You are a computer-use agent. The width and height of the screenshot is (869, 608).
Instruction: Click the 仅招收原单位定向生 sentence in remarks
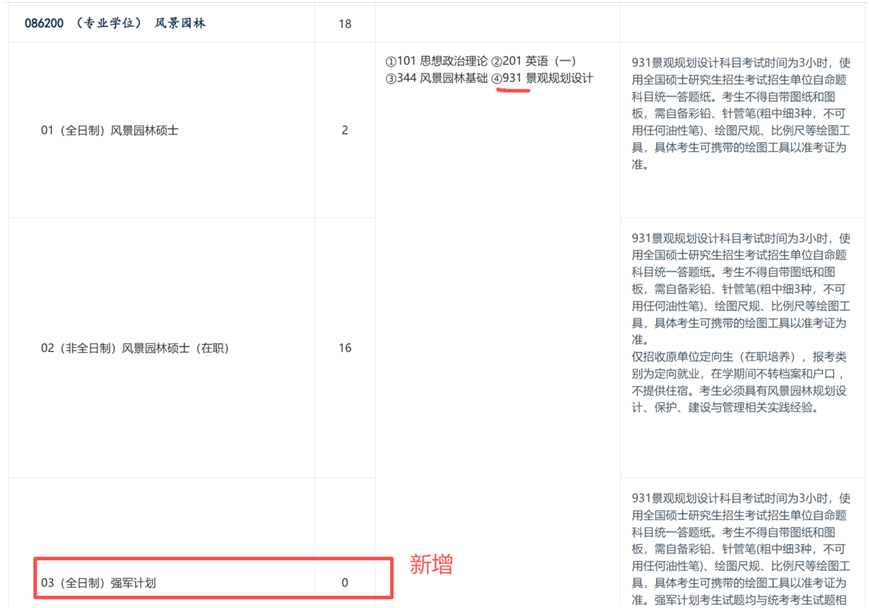741,356
